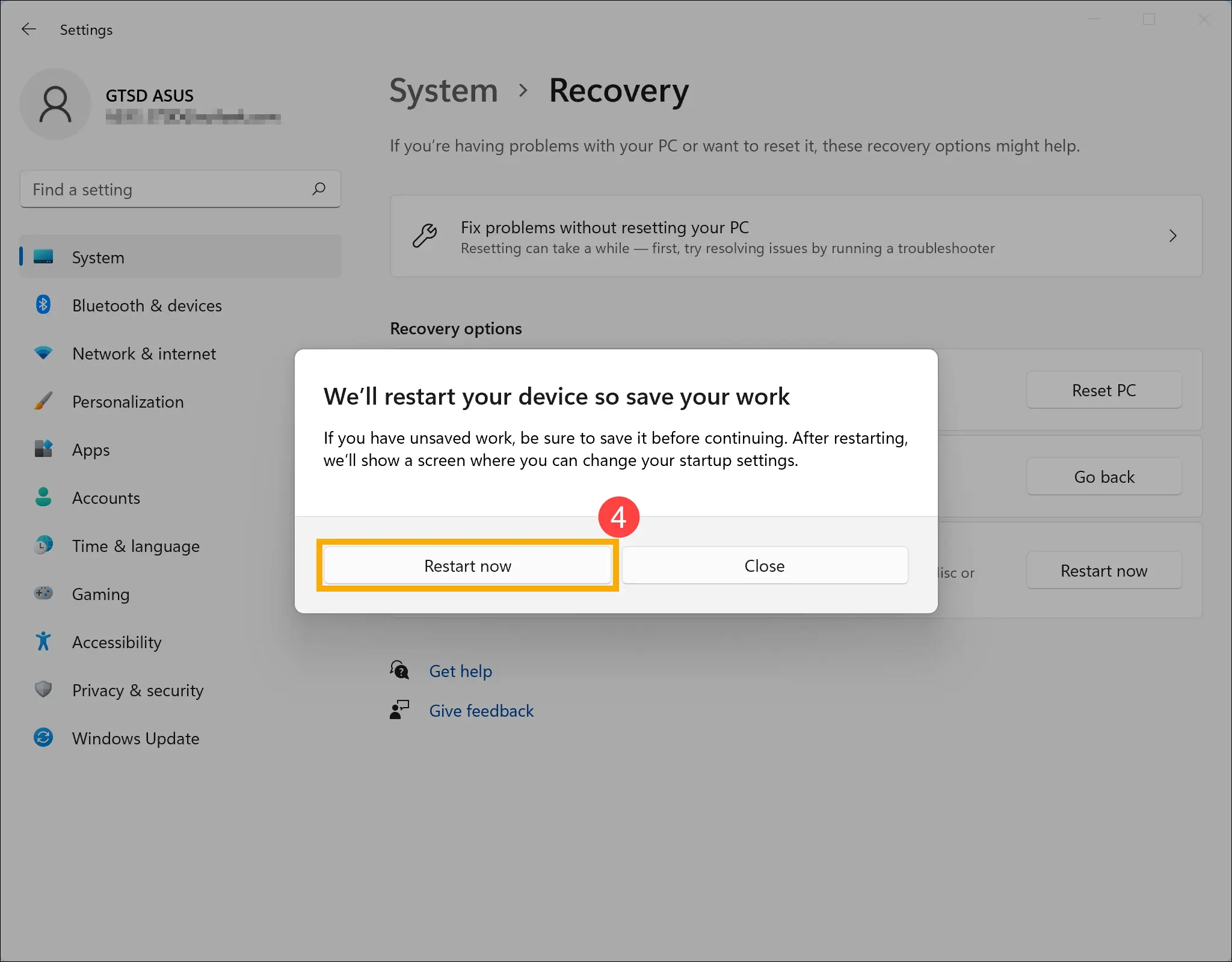Open Accounts settings
The height and width of the screenshot is (962, 1232).
pos(106,498)
